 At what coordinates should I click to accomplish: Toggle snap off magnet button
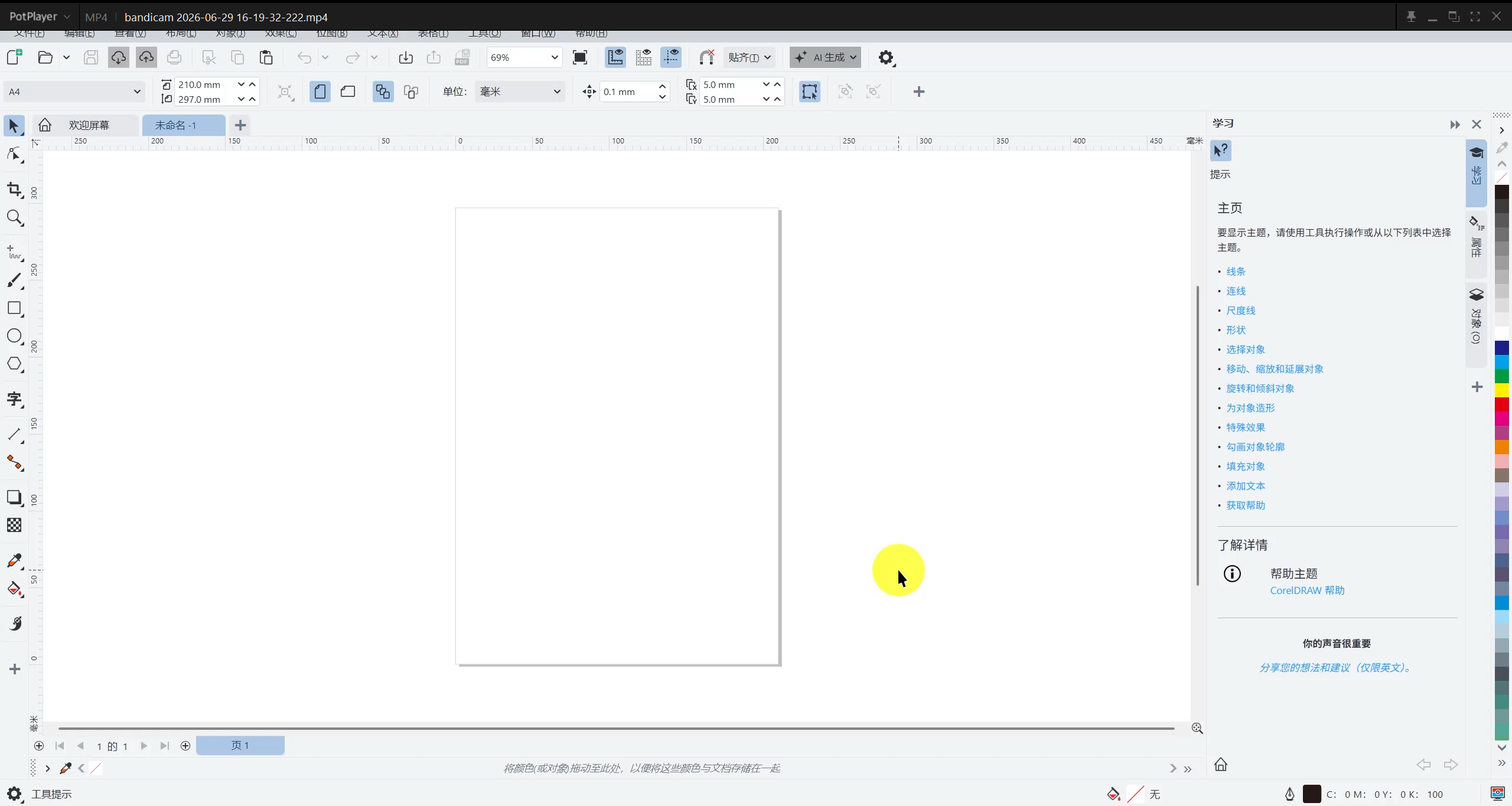click(706, 57)
